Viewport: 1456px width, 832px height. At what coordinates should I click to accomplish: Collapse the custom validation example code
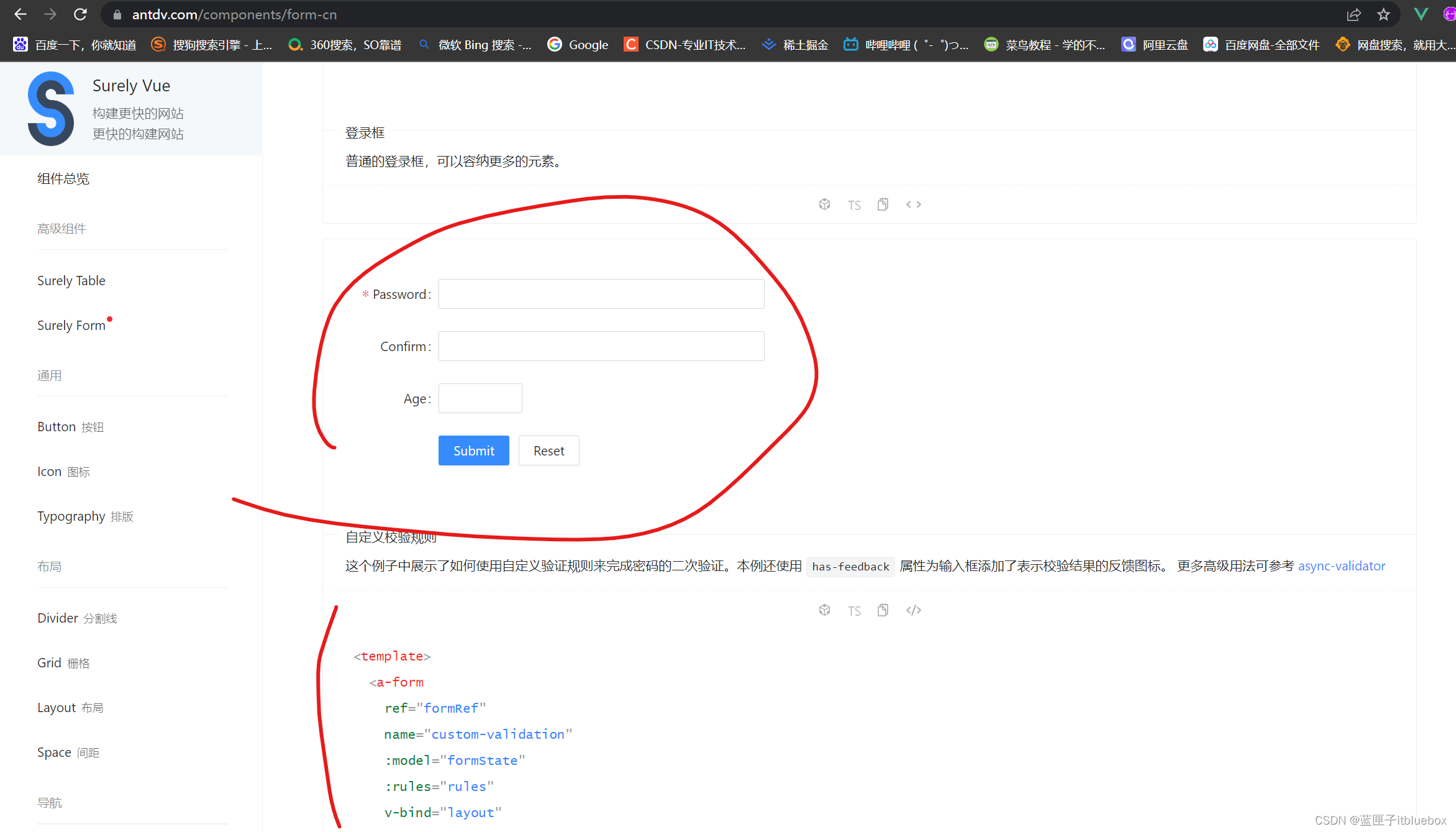point(913,610)
